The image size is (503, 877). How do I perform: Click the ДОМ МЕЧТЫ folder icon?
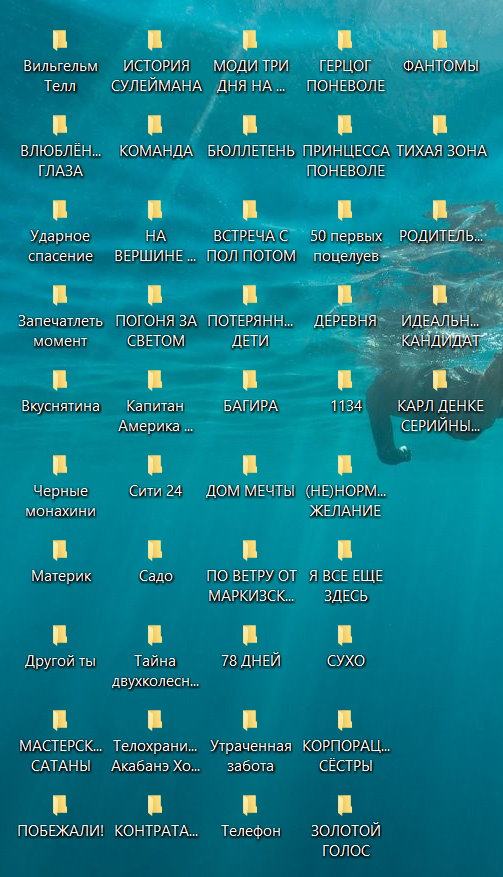click(x=250, y=465)
